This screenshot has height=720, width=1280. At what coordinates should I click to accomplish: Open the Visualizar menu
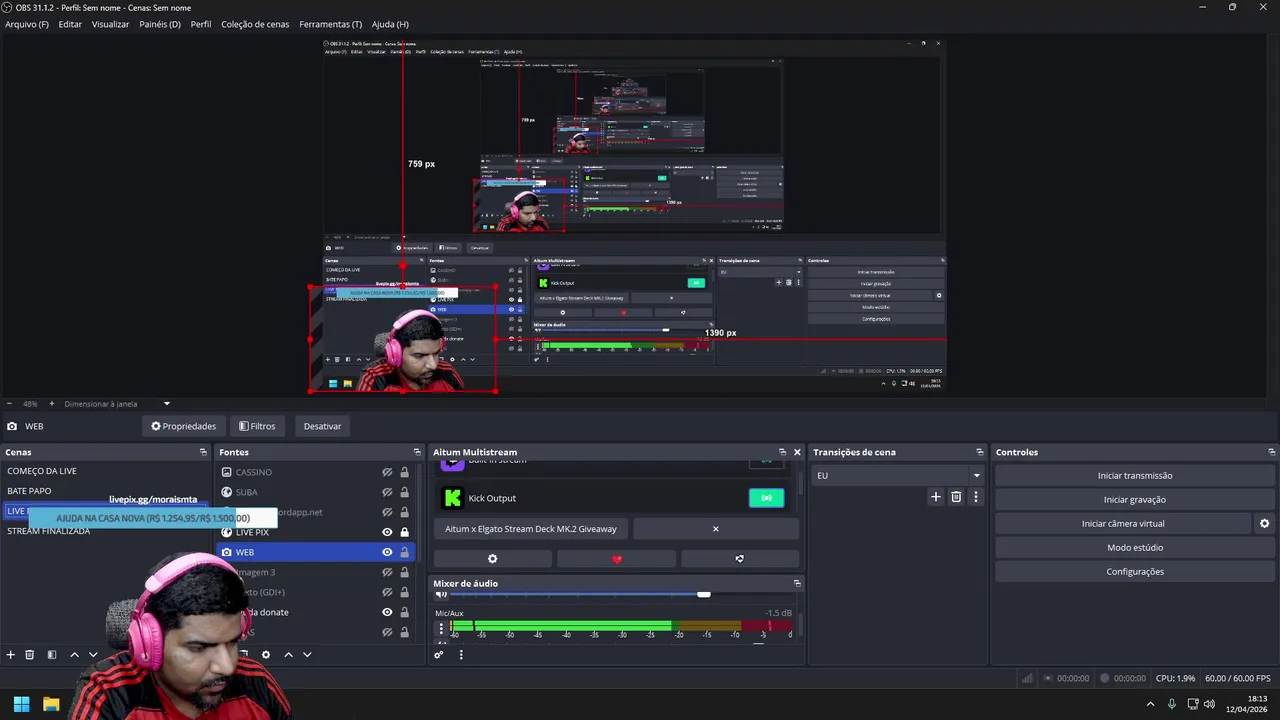pyautogui.click(x=110, y=24)
